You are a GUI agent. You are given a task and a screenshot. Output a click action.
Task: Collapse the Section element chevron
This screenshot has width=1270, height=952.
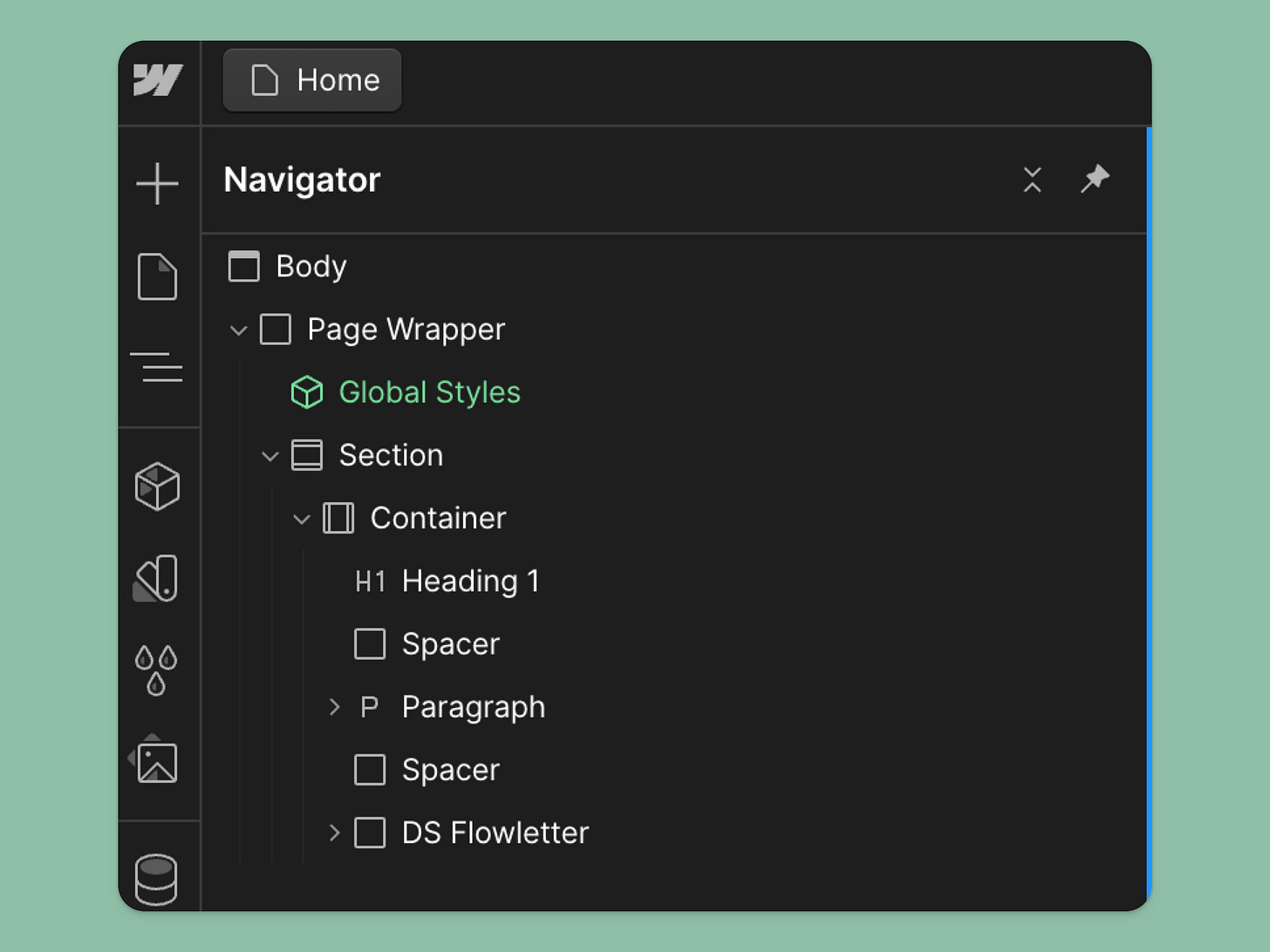[x=270, y=455]
